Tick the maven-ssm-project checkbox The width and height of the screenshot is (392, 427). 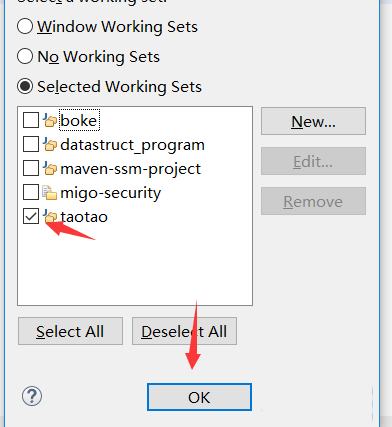pos(31,168)
